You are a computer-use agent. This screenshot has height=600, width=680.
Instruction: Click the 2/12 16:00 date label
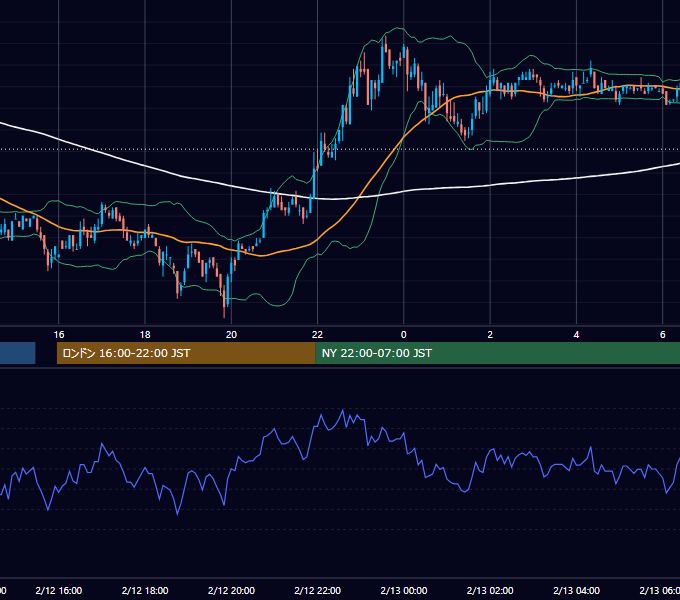pos(59,590)
